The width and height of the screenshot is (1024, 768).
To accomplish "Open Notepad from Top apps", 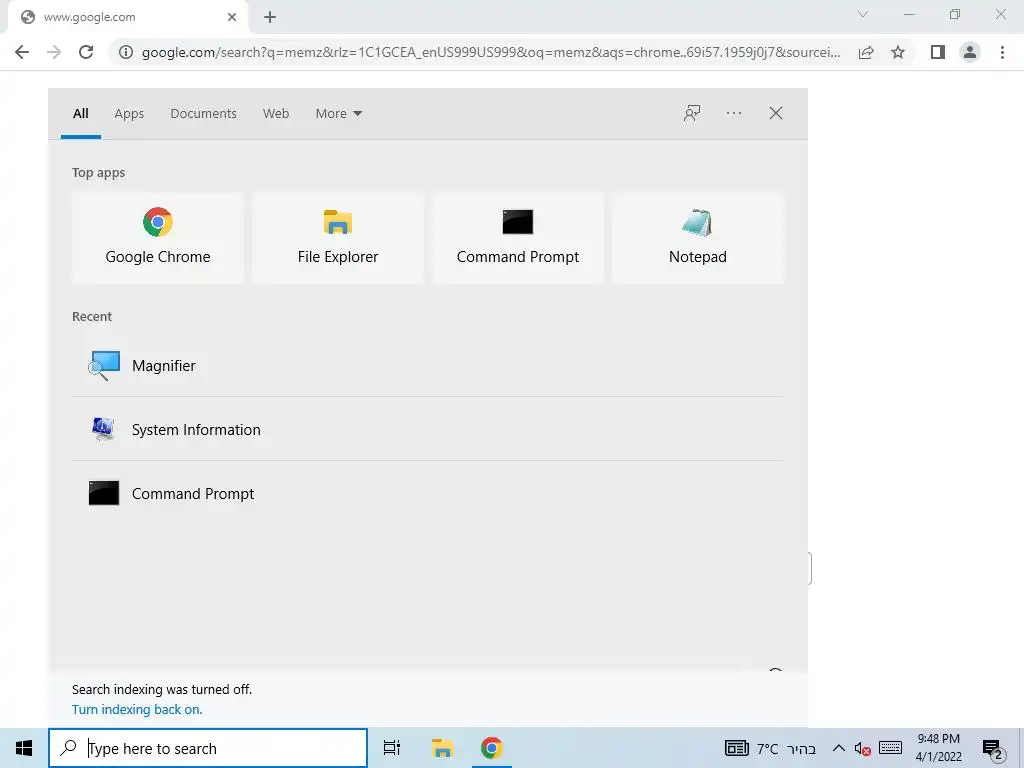I will [697, 238].
